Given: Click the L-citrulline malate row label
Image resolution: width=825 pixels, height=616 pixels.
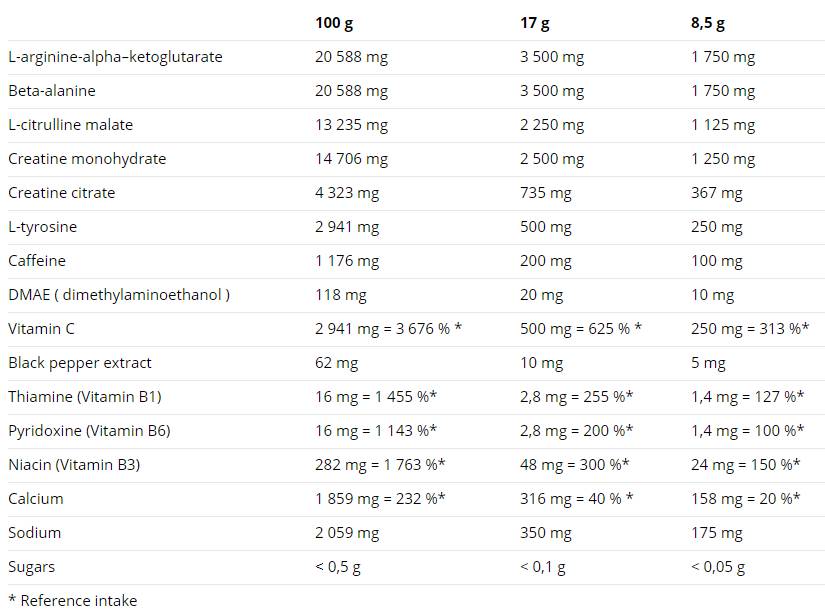Looking at the screenshot, I should pyautogui.click(x=70, y=125).
